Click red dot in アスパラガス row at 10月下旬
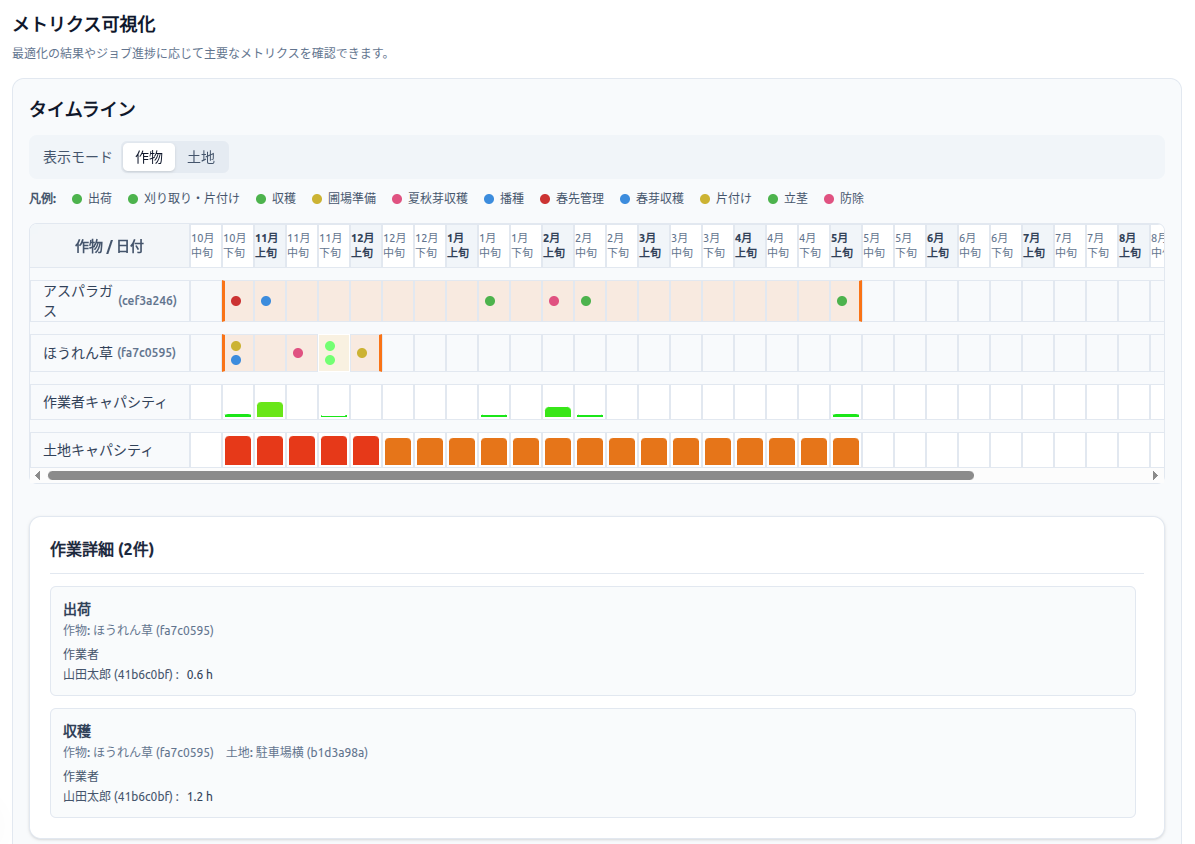This screenshot has width=1195, height=844. (236, 301)
